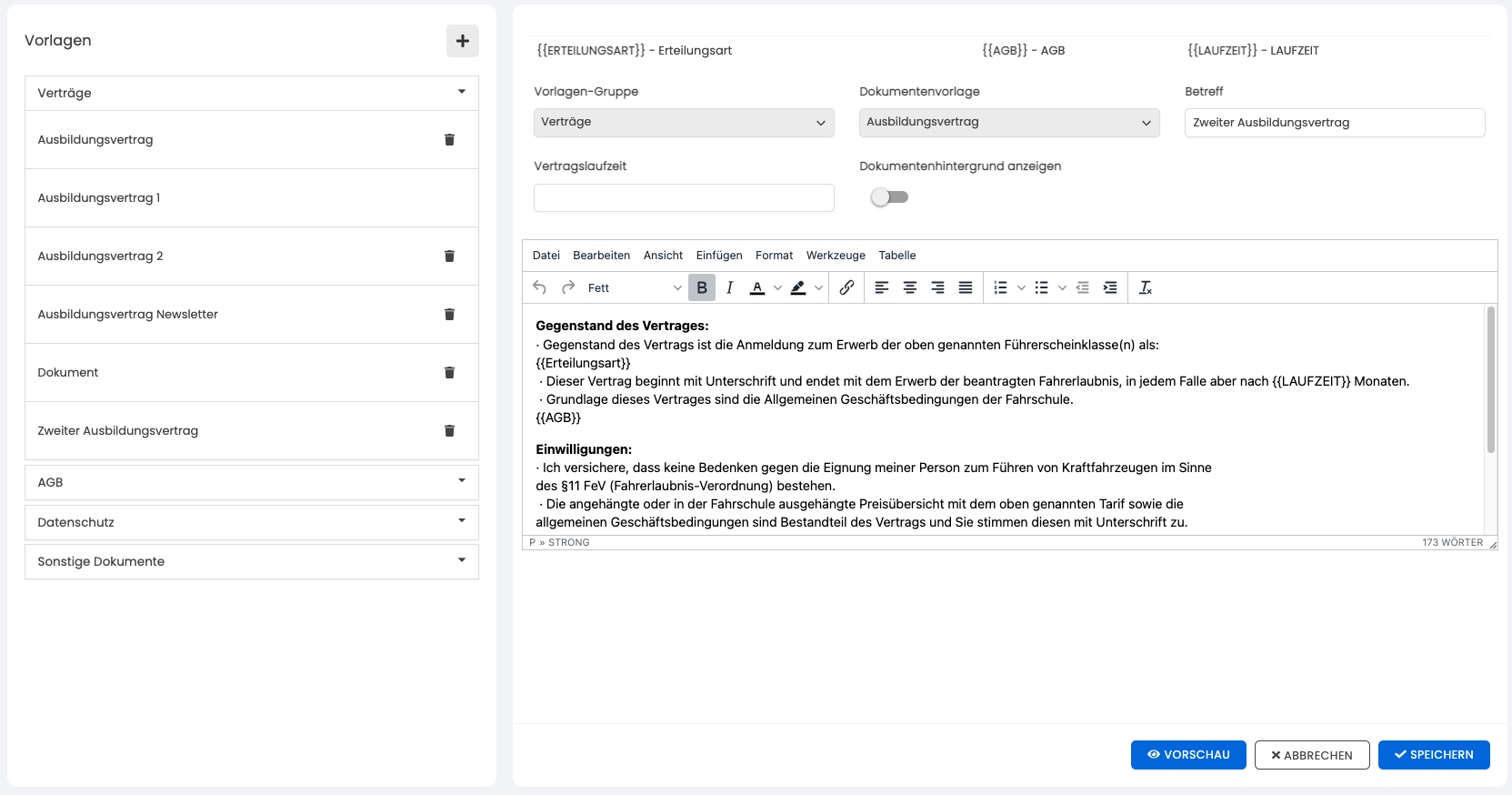
Task: Open the Werkzeuge menu
Action: pyautogui.click(x=836, y=256)
